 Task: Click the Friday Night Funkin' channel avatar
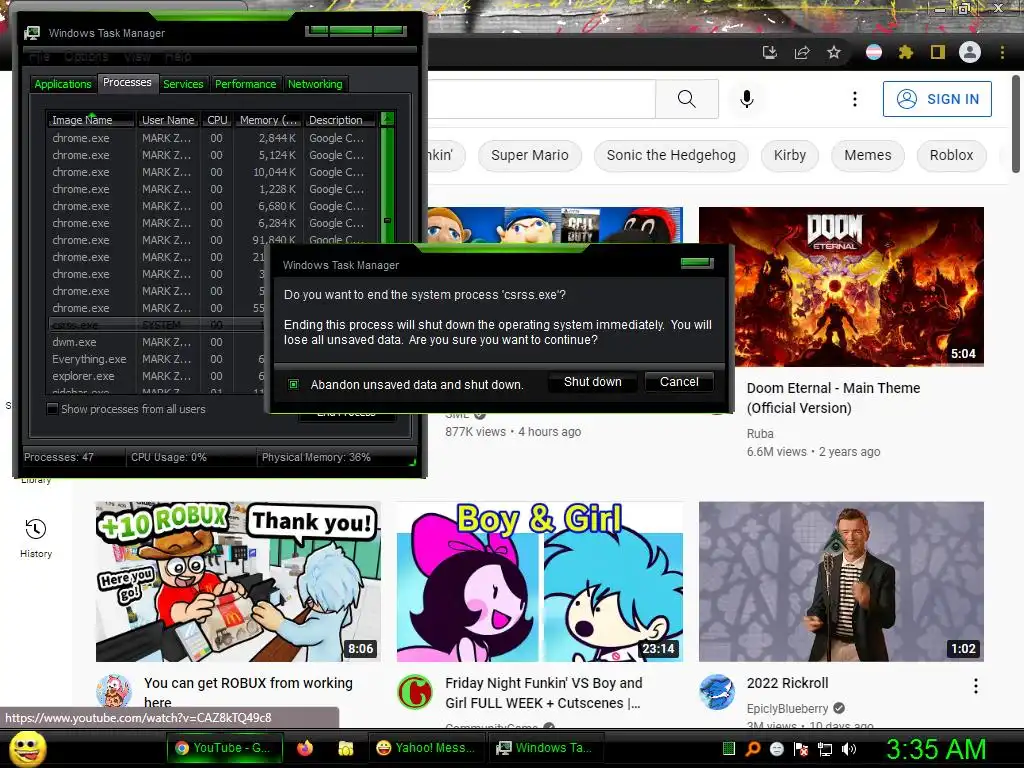pyautogui.click(x=415, y=692)
